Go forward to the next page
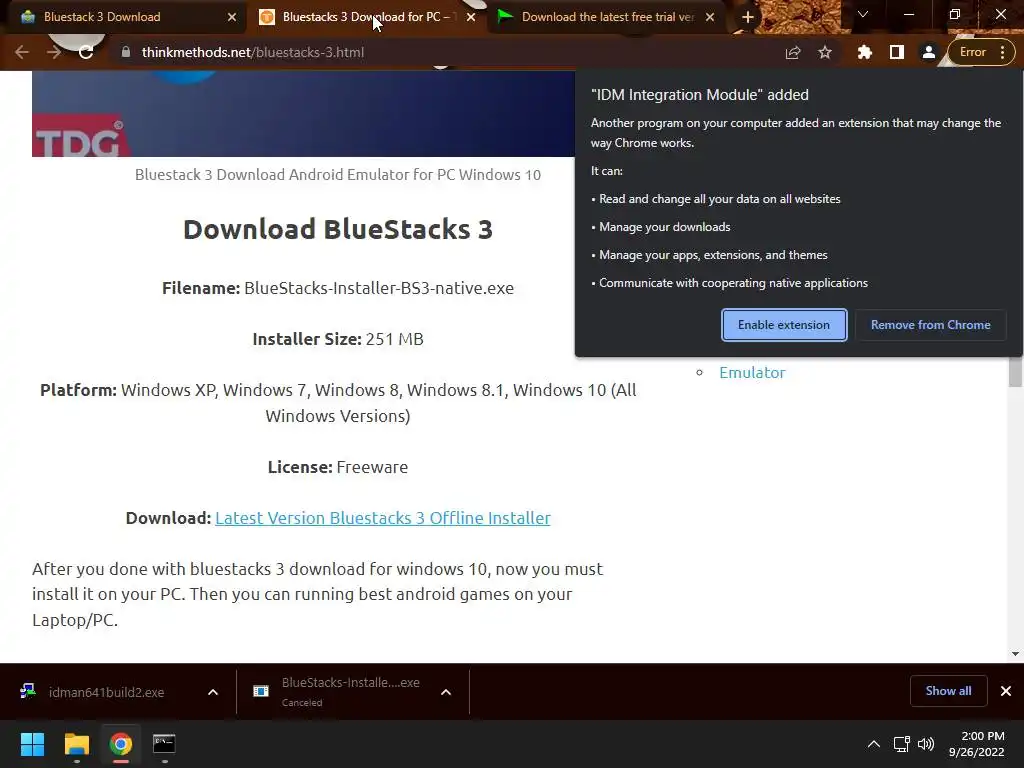 coord(54,52)
